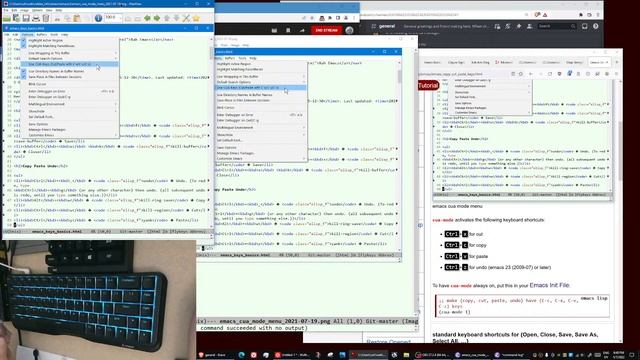Click the file explorer folder icon on taskbar
Viewport: 640px width, 360px height.
(x=406, y=355)
